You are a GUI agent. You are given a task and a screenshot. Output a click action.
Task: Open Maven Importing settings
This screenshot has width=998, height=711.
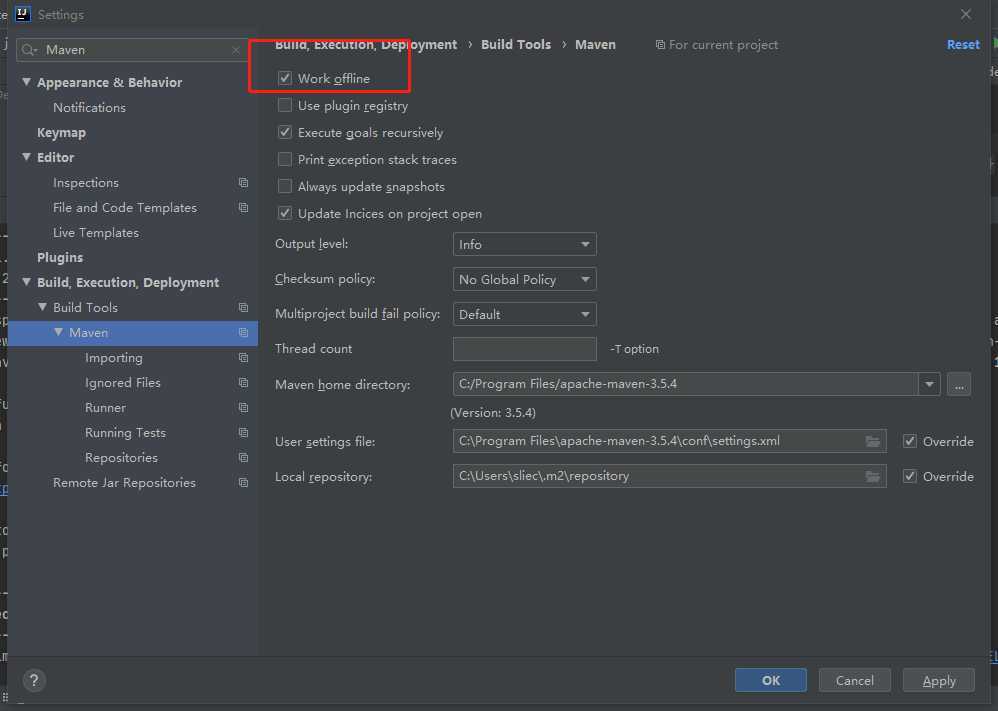point(113,358)
